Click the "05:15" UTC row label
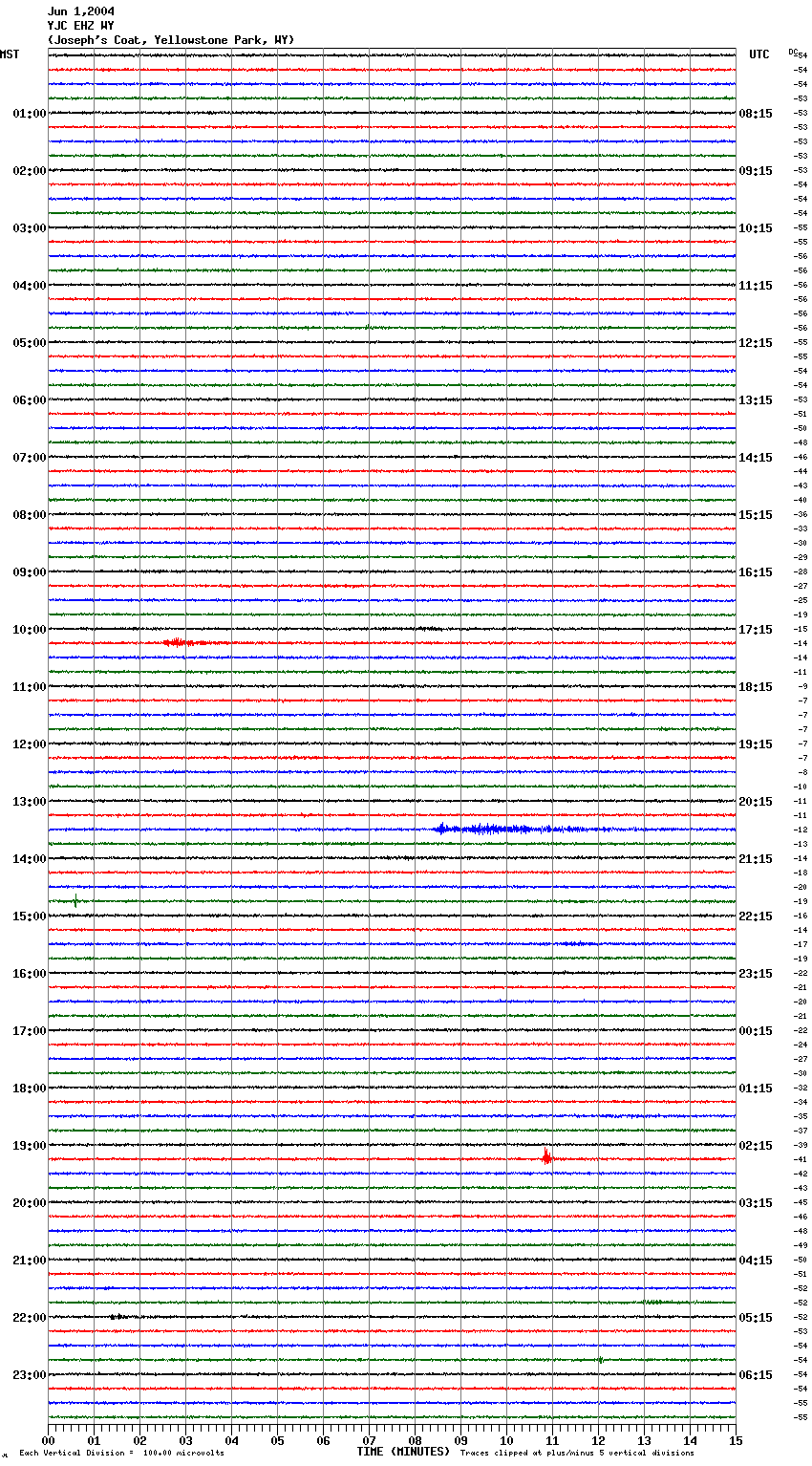 point(756,1318)
